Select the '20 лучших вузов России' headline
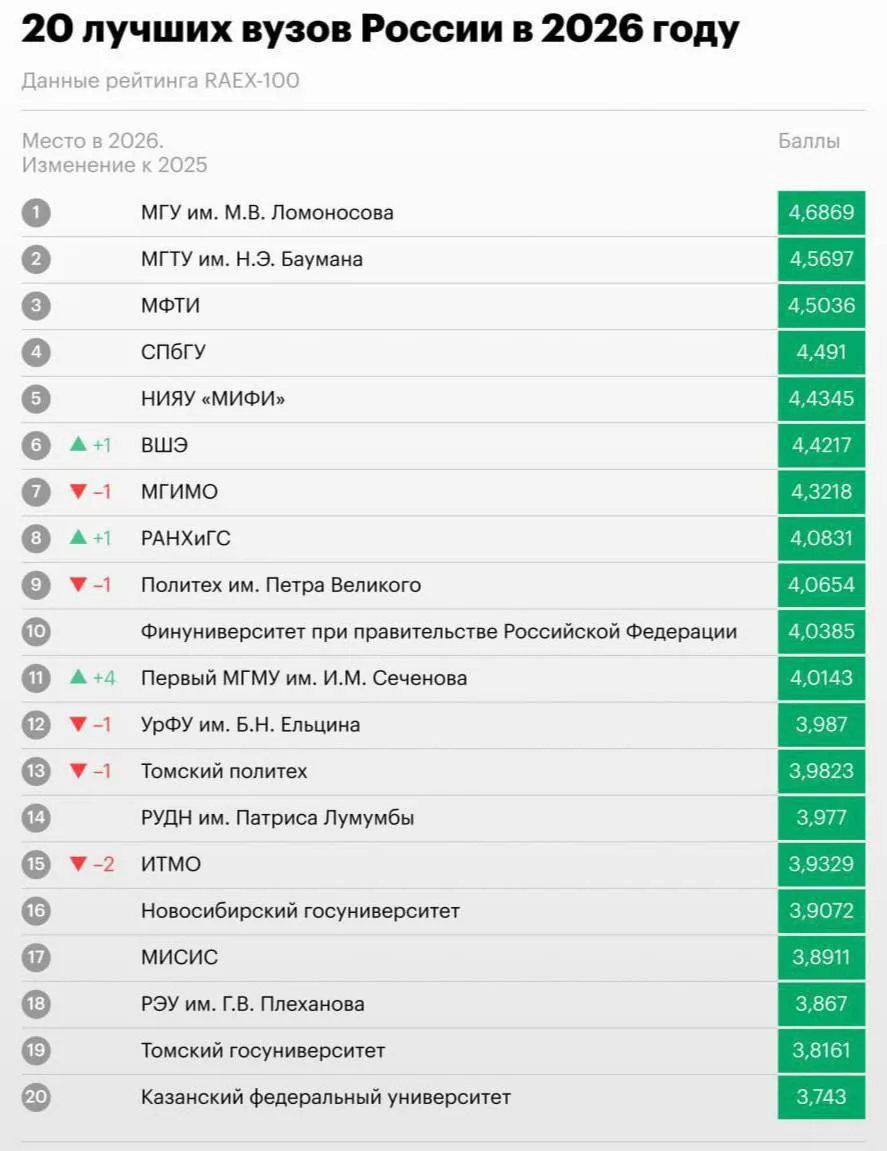 380,31
